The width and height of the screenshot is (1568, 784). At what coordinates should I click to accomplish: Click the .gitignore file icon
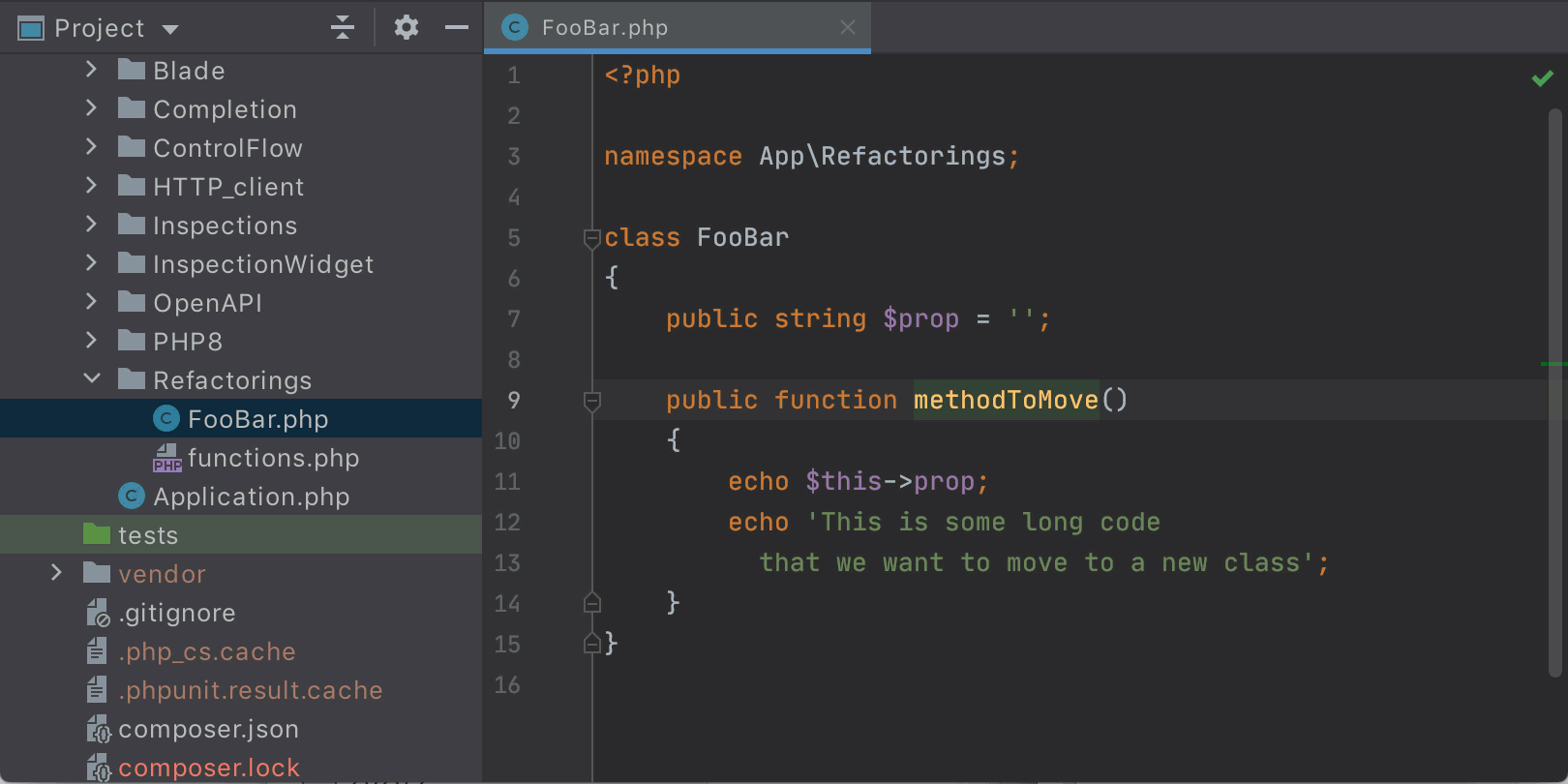pyautogui.click(x=99, y=613)
